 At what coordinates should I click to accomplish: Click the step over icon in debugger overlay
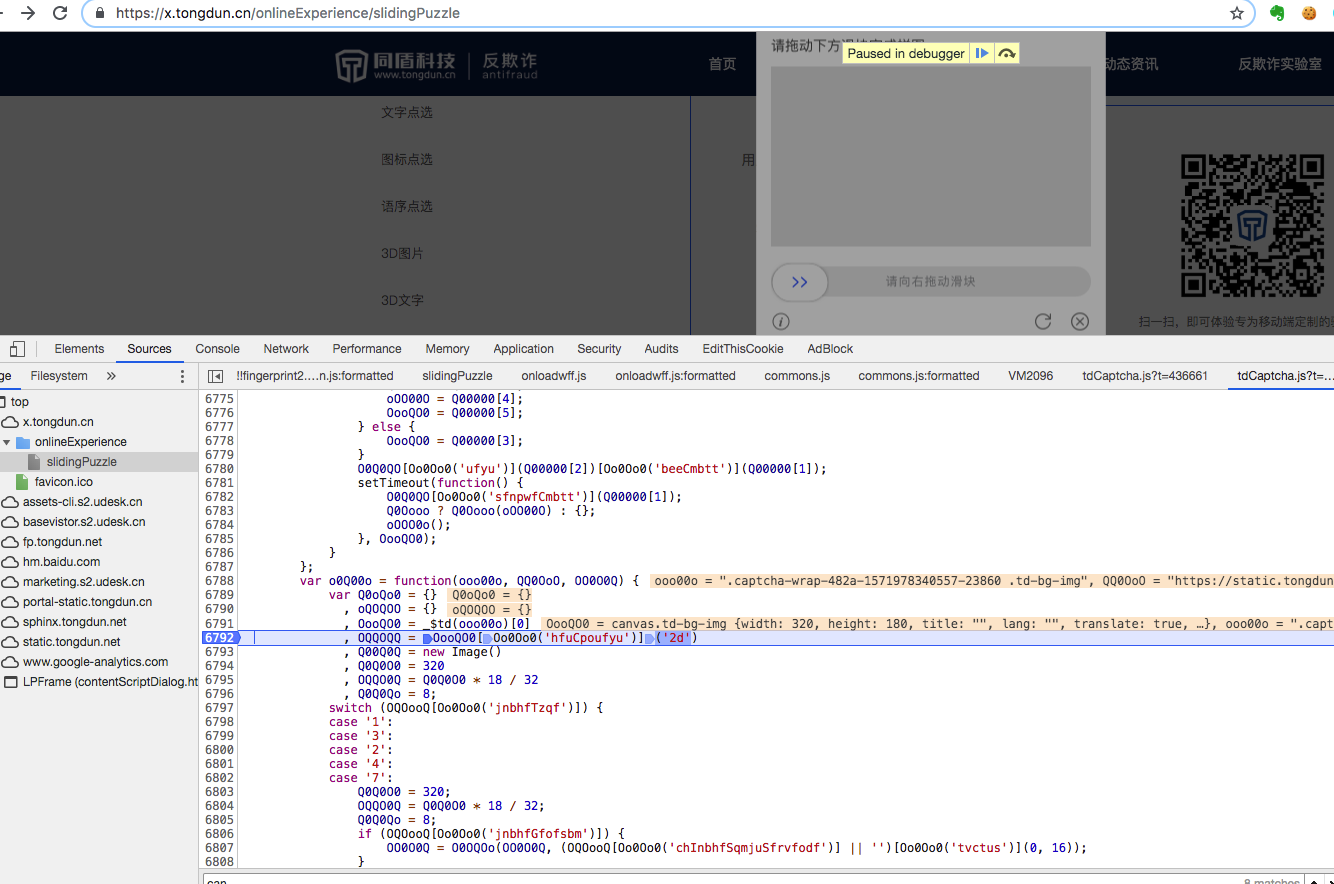click(1007, 53)
